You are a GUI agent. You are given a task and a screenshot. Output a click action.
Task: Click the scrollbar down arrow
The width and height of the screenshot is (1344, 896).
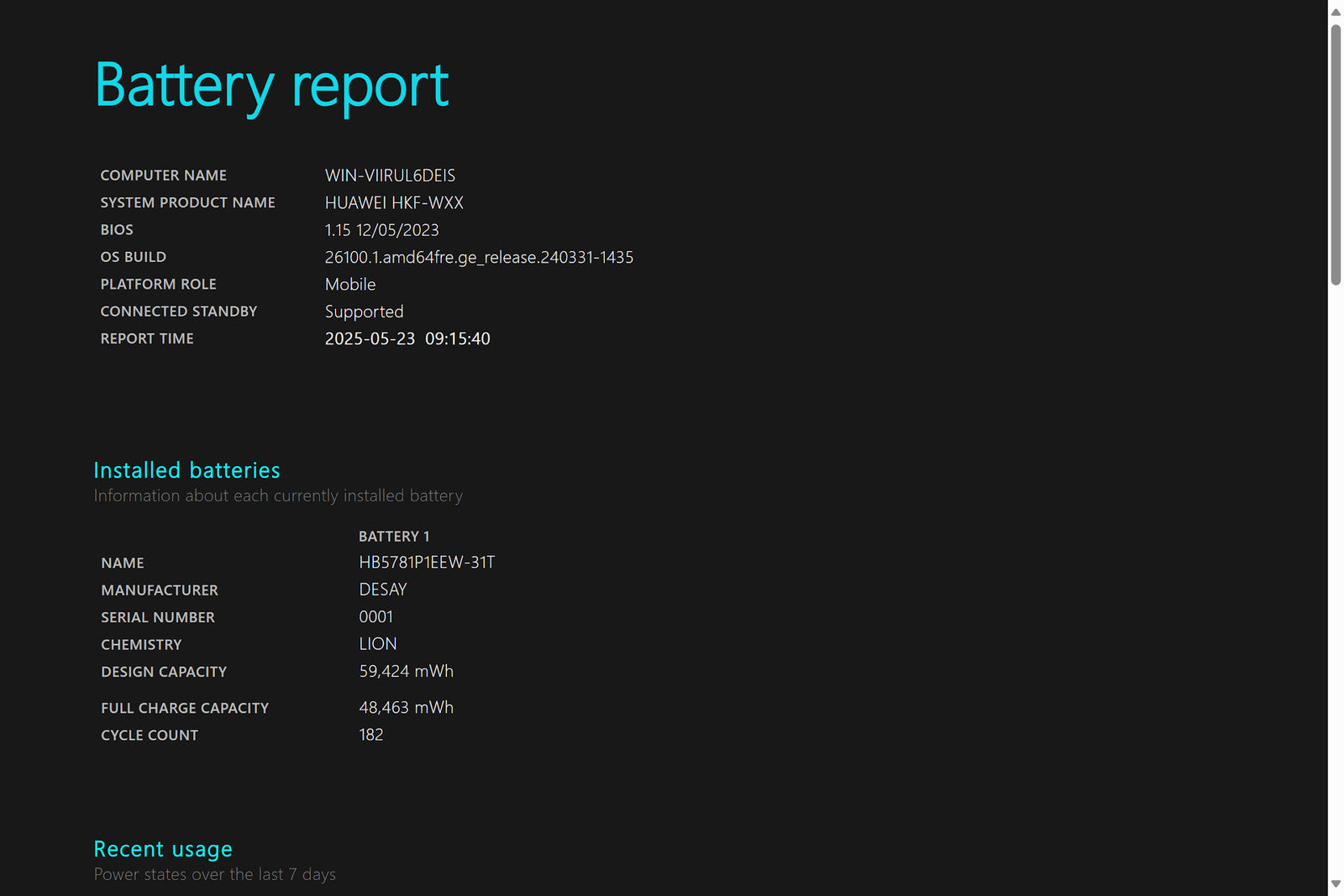click(1336, 884)
